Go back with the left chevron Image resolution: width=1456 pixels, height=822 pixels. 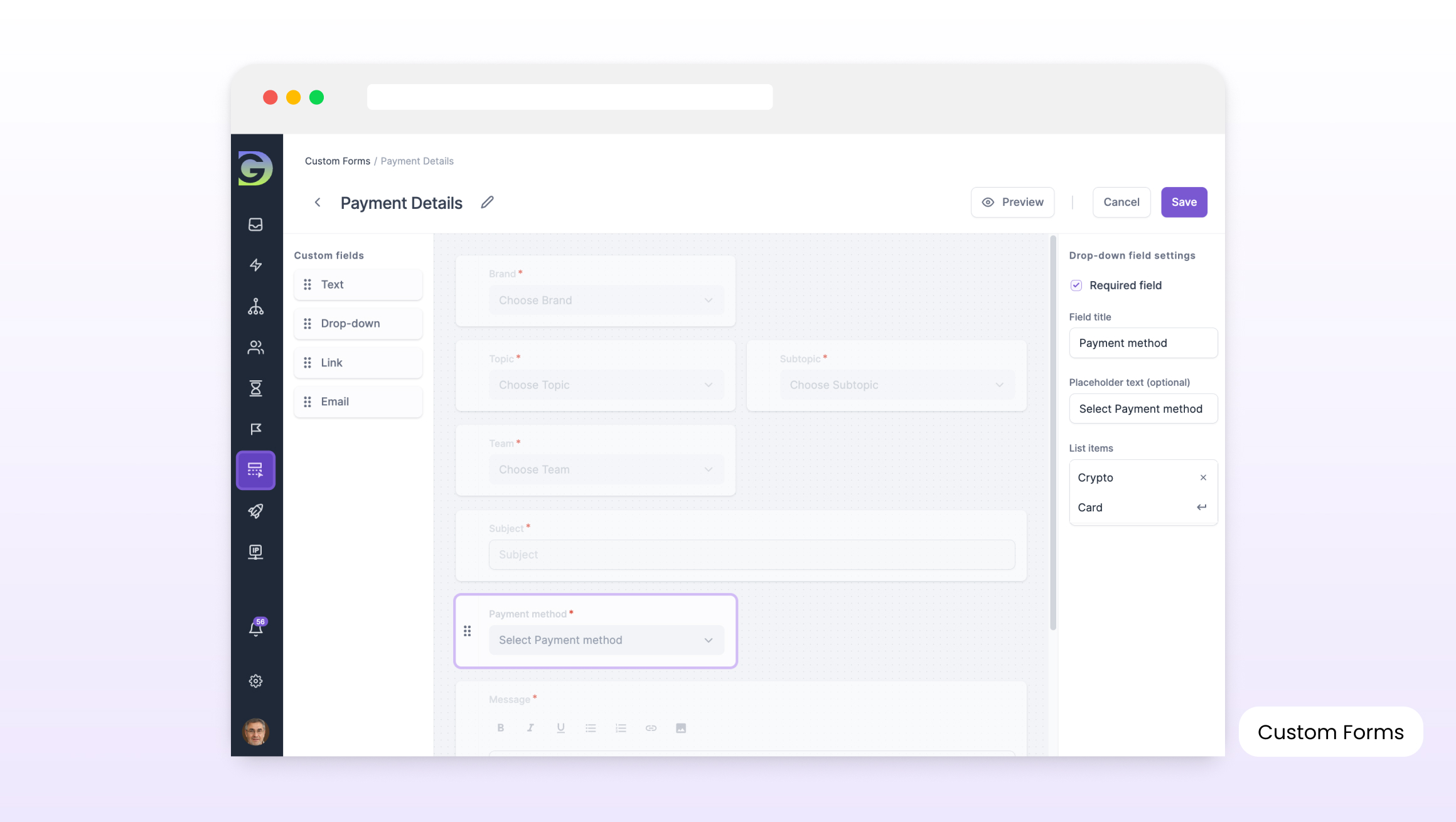[x=318, y=202]
